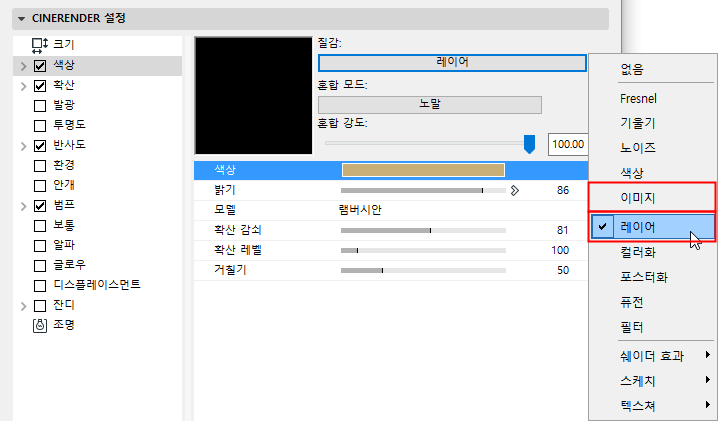Click the 거칠기 value 50

563,270
